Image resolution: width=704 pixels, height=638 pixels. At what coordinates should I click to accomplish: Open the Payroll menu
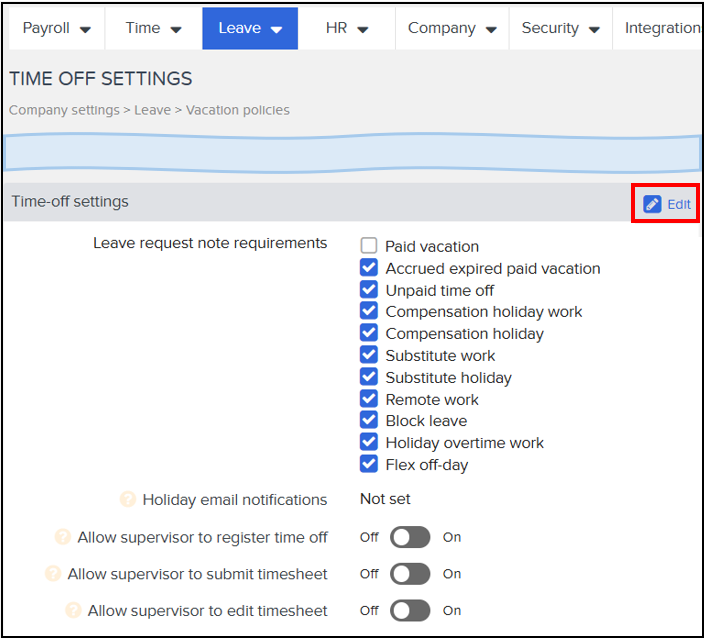click(57, 28)
